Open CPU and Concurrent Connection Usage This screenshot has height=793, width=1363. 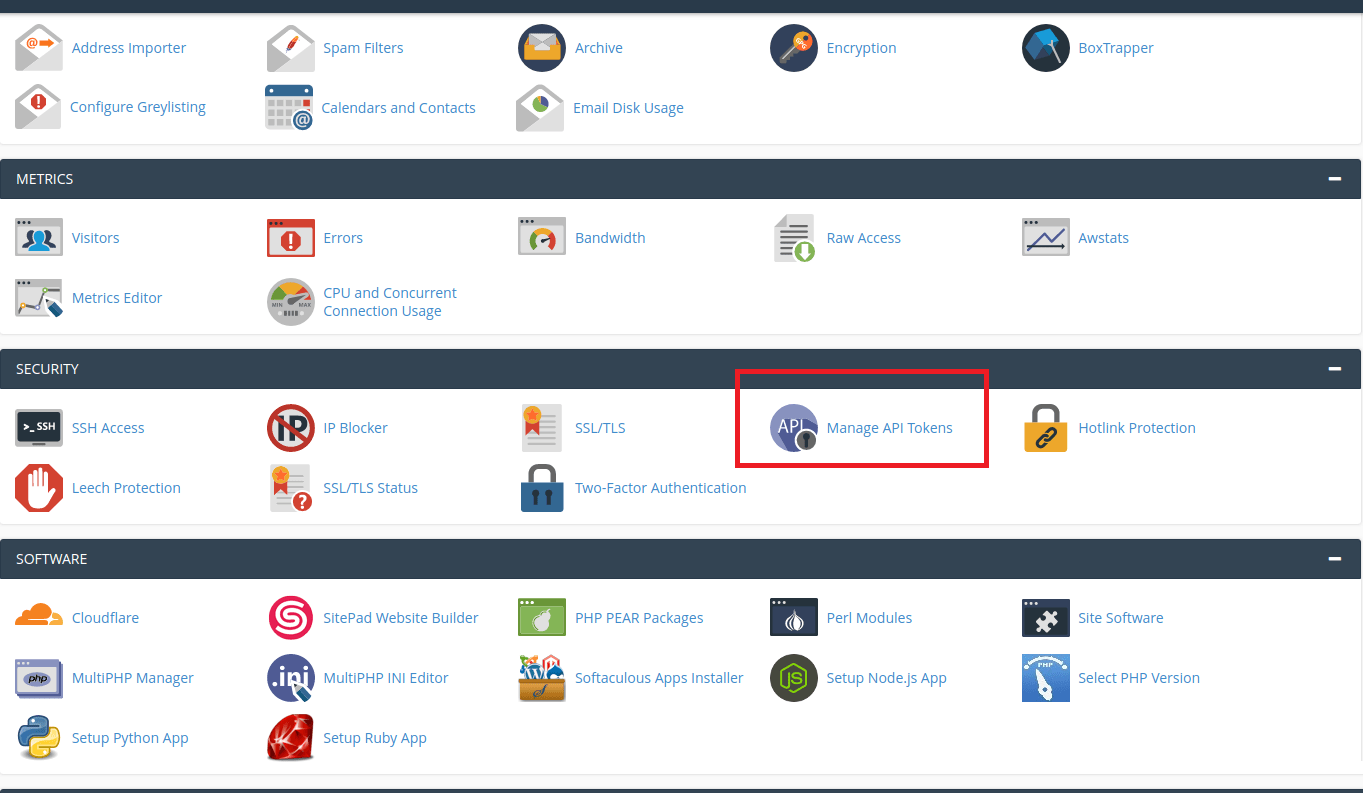click(389, 302)
